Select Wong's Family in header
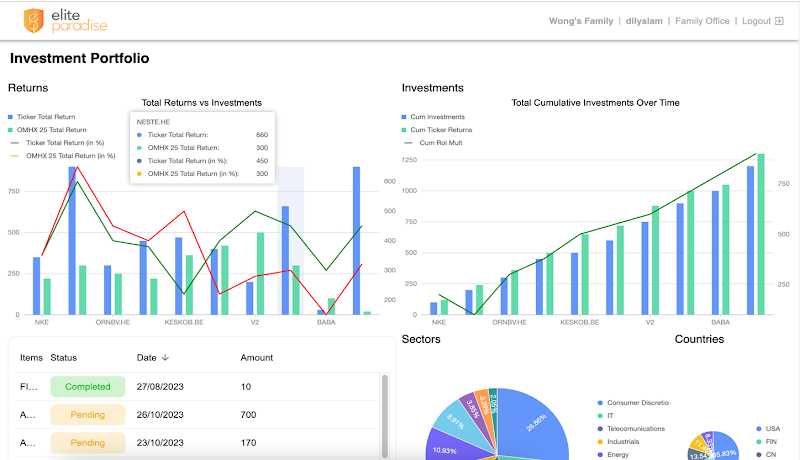800x460 pixels. 583,21
